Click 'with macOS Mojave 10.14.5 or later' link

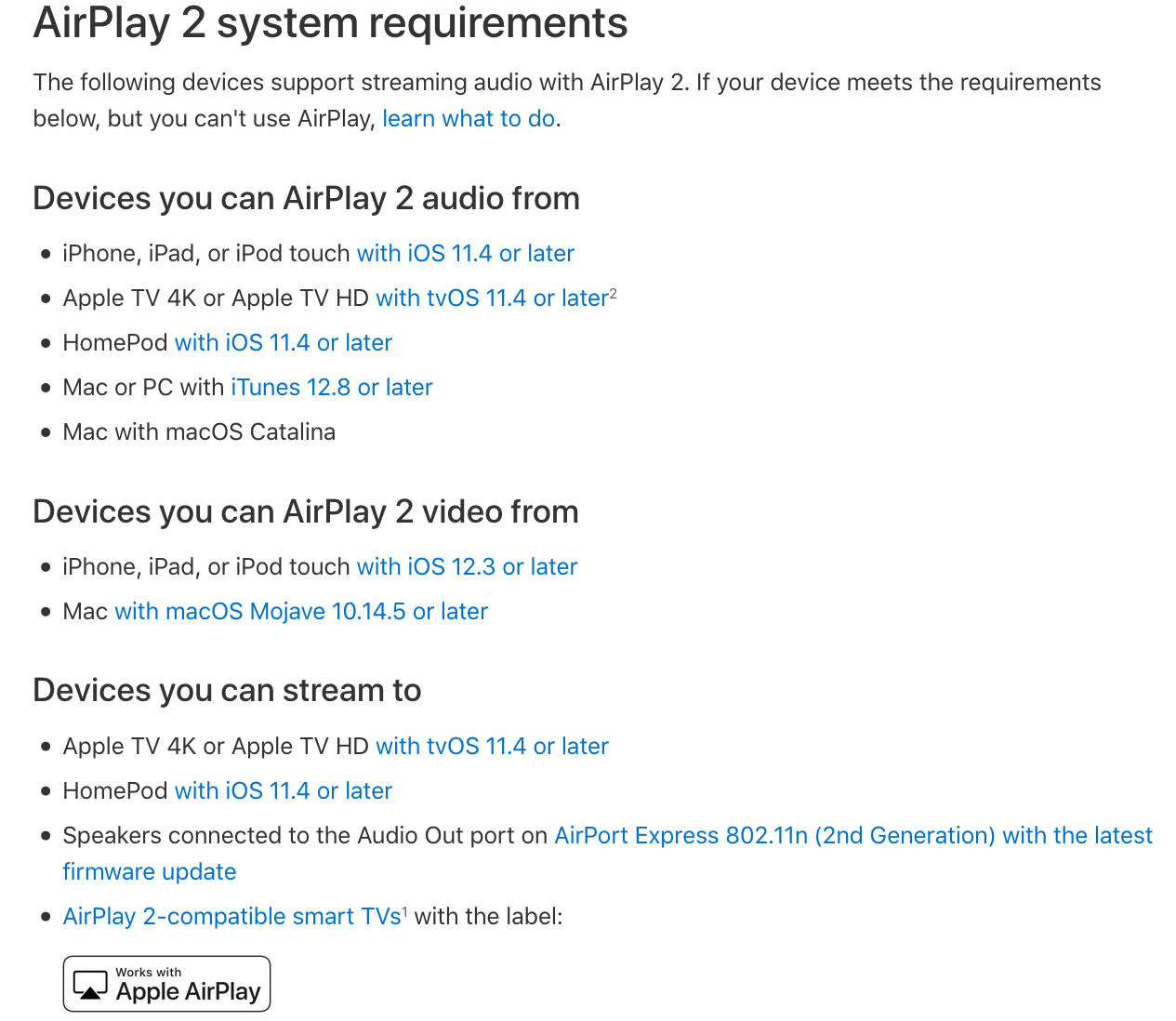coord(300,612)
